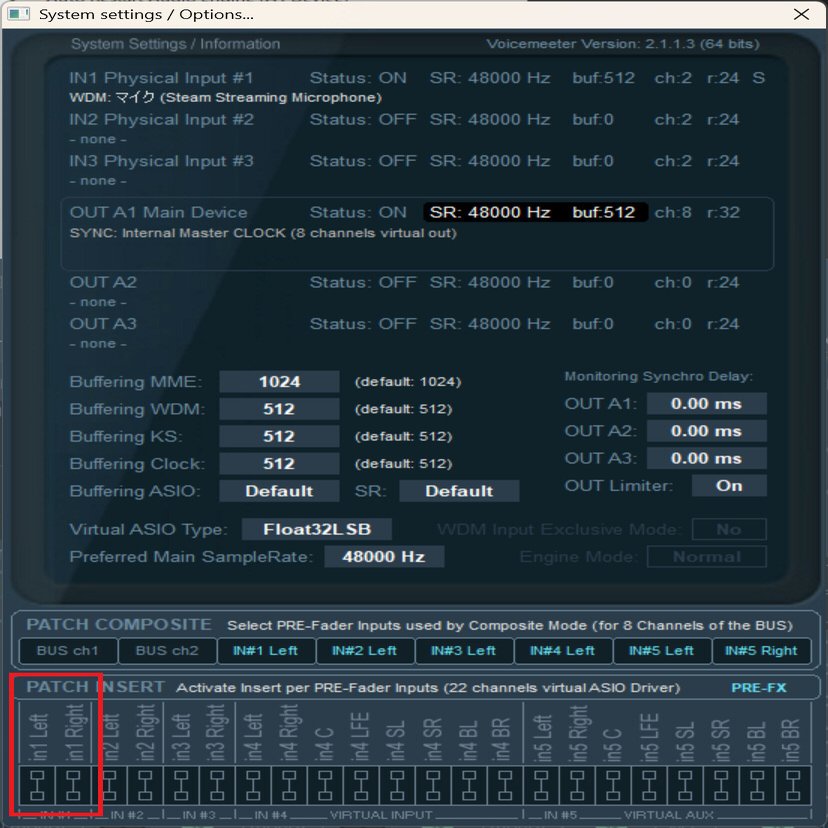Click IN3 Physical Input #3 row
828x828 pixels.
point(404,161)
